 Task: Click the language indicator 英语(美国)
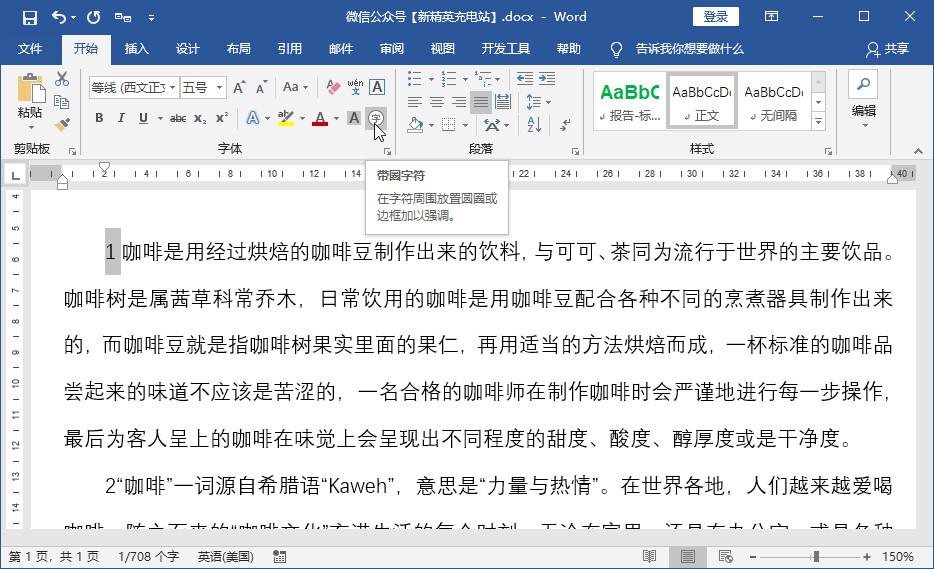225,556
